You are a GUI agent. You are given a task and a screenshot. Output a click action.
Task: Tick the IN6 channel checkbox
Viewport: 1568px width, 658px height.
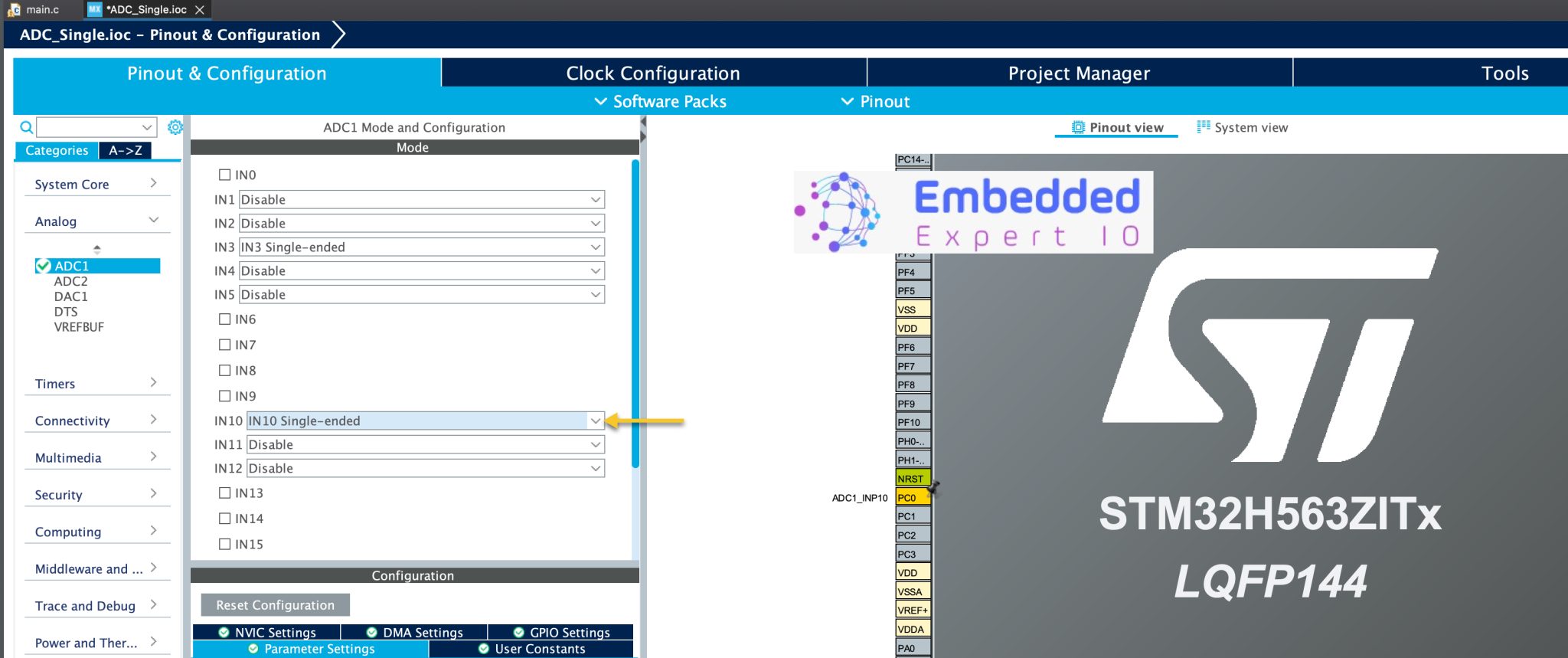tap(225, 319)
